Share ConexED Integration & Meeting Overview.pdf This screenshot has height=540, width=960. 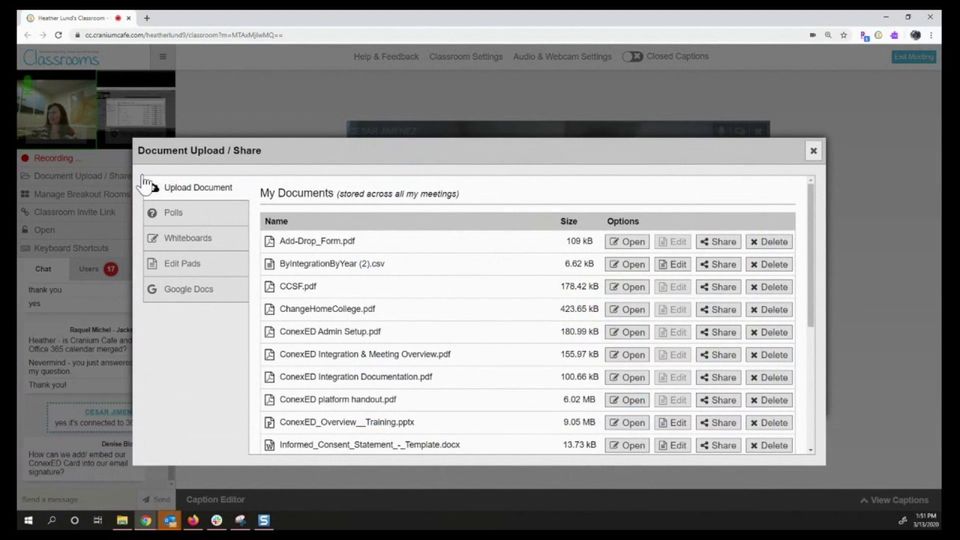pos(718,355)
